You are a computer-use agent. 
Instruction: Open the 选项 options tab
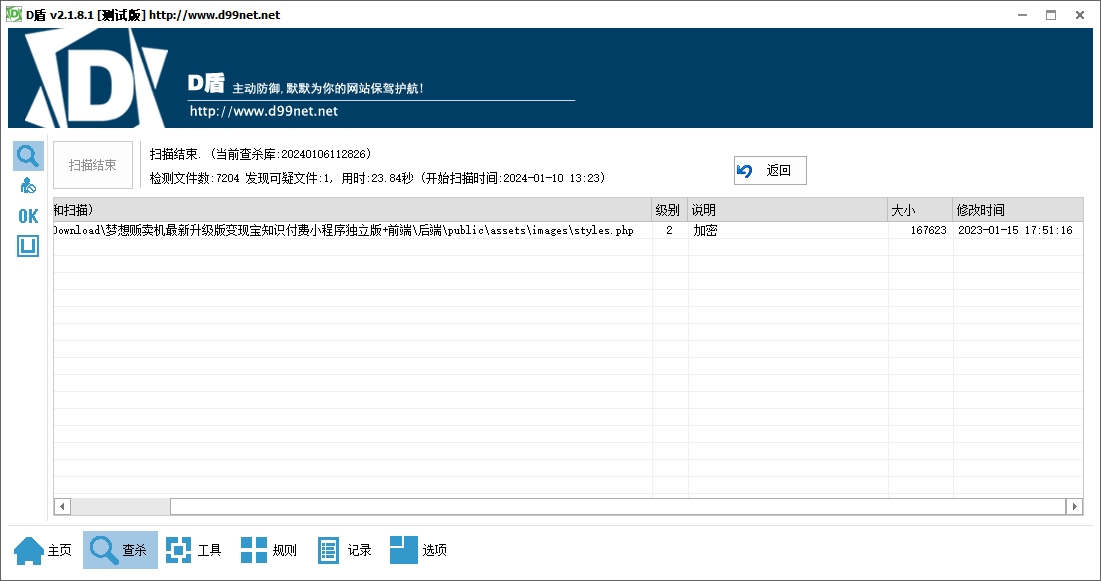[418, 550]
